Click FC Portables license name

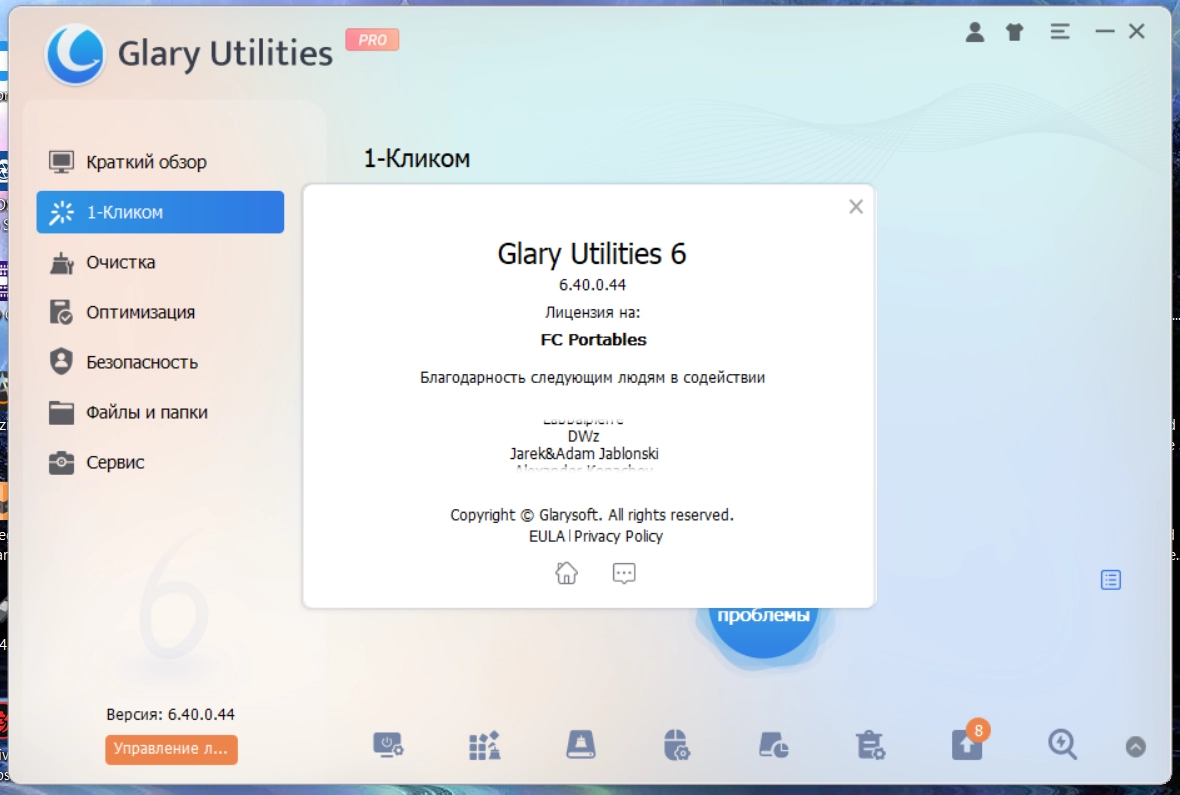(x=593, y=340)
